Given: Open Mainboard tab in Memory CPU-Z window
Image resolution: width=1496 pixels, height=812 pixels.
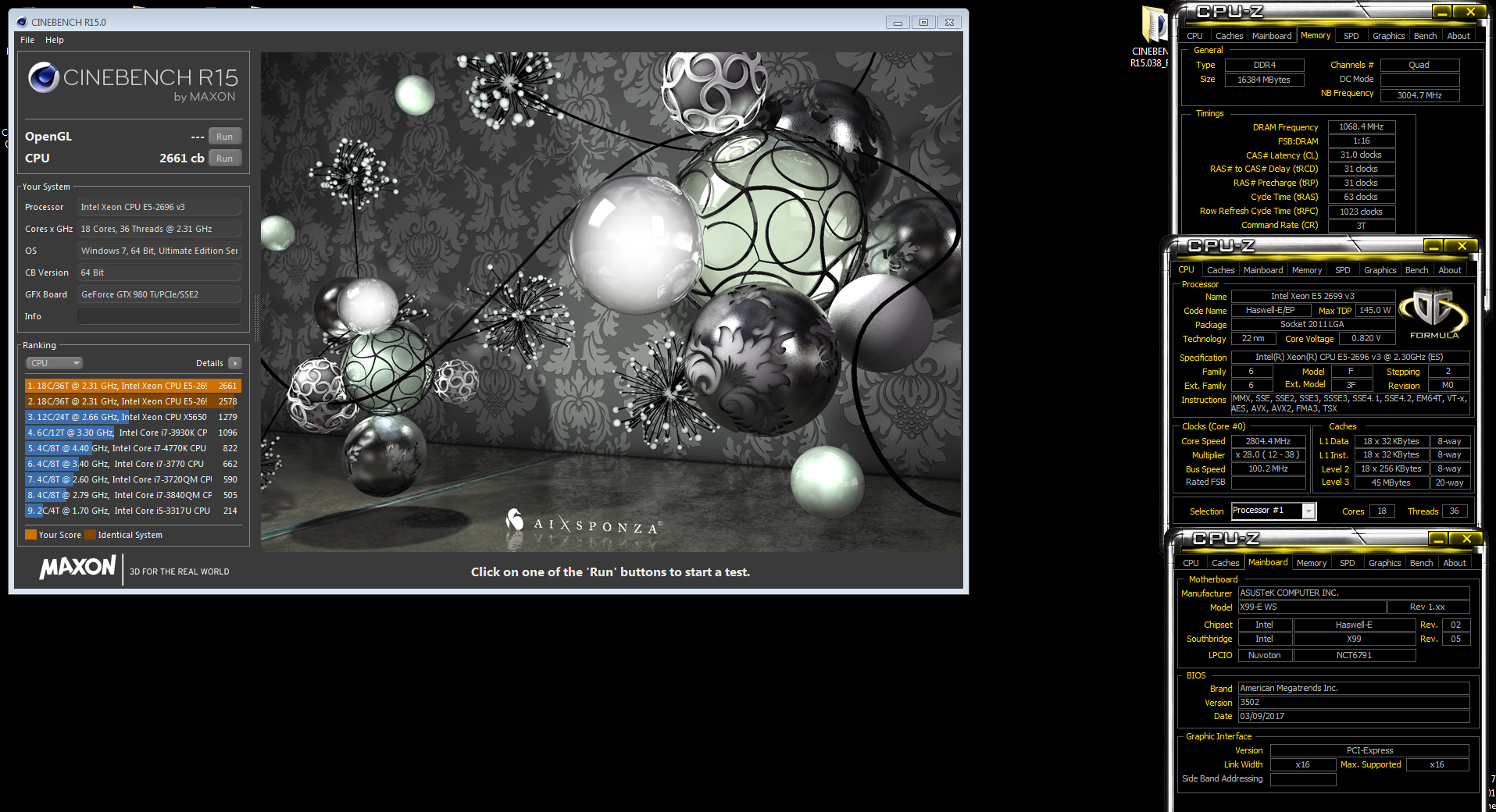Looking at the screenshot, I should [1272, 36].
